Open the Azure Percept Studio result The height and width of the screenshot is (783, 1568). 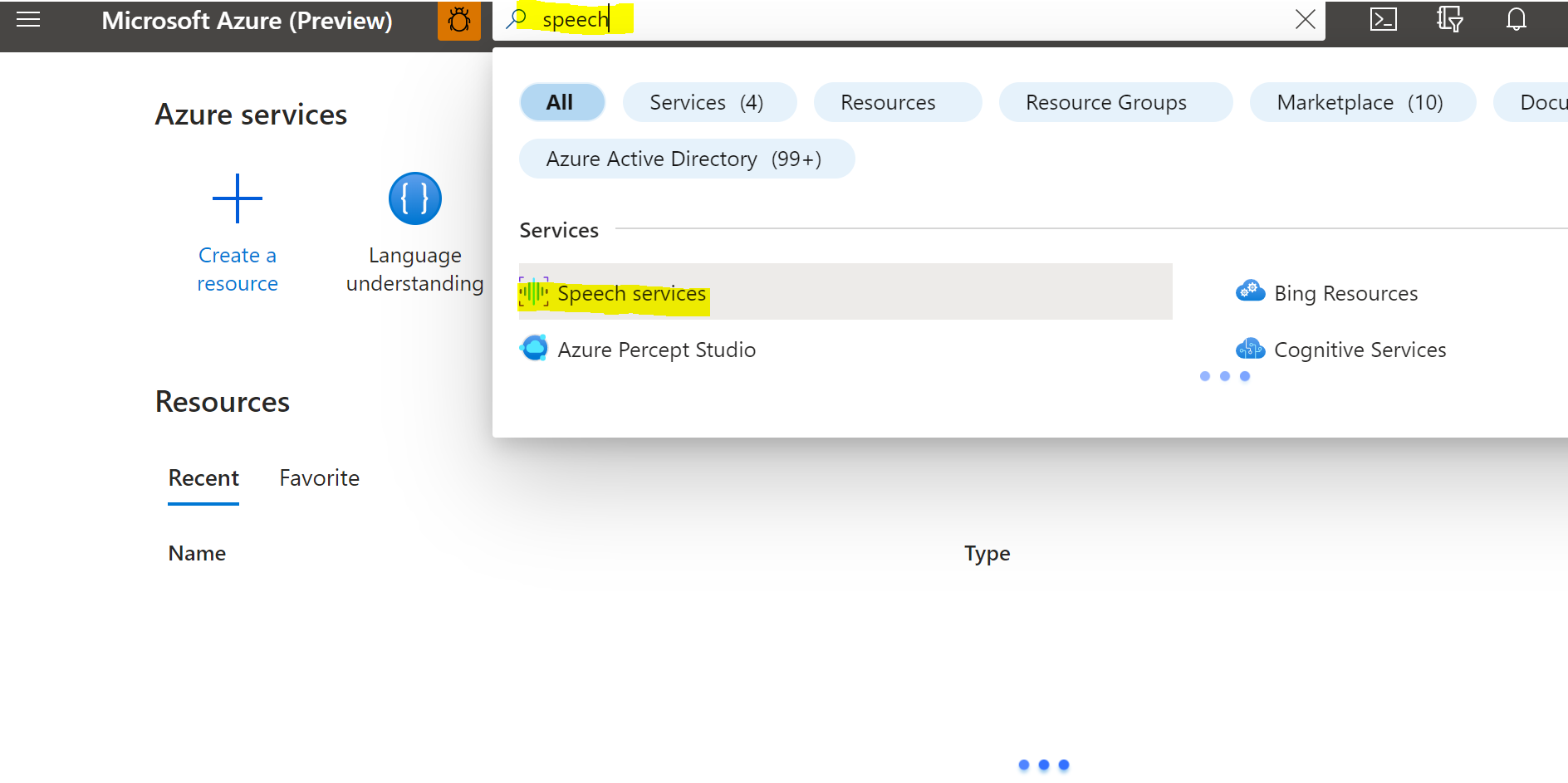click(656, 350)
